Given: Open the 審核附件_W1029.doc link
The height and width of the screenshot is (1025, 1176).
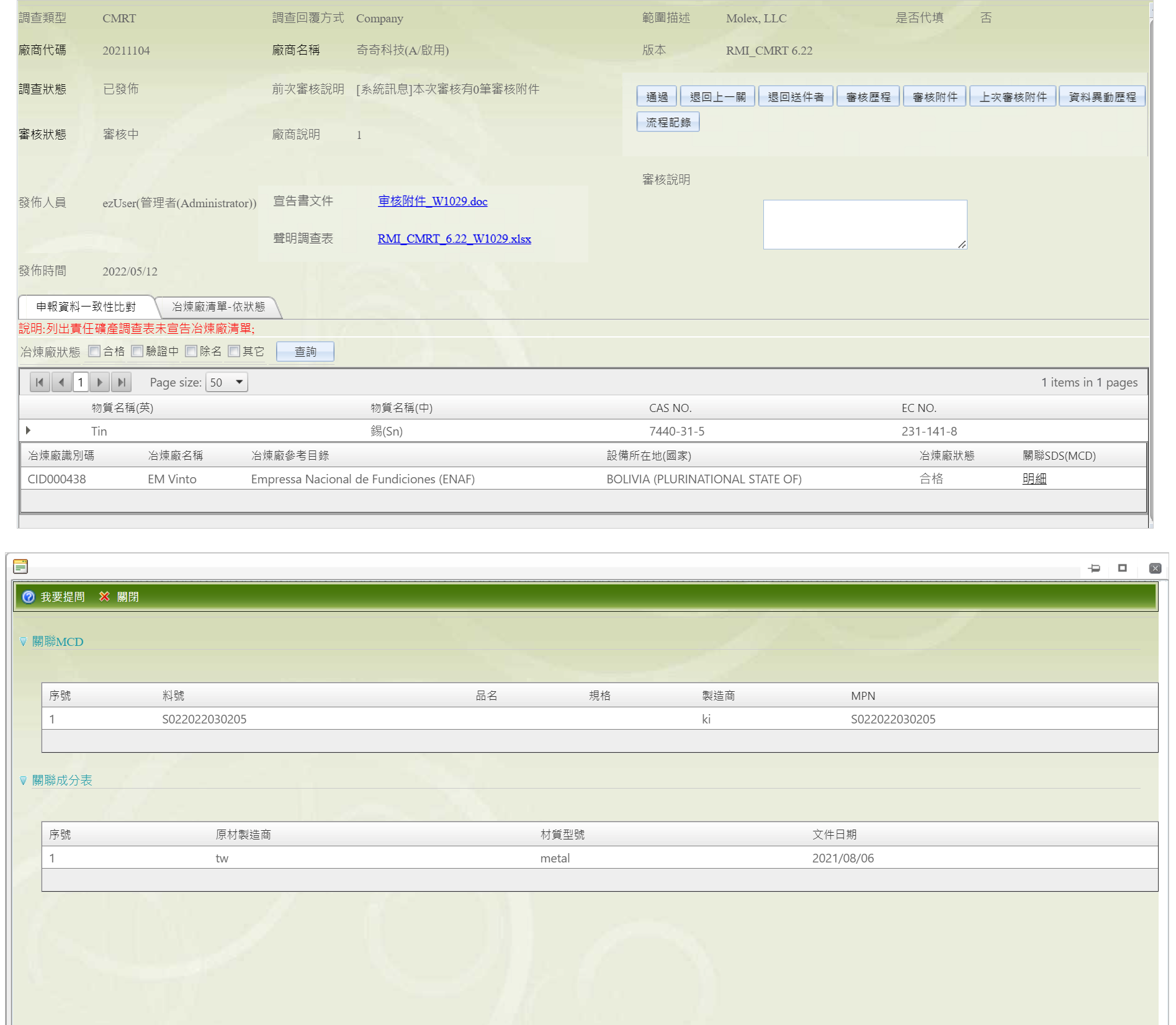Looking at the screenshot, I should pyautogui.click(x=433, y=201).
